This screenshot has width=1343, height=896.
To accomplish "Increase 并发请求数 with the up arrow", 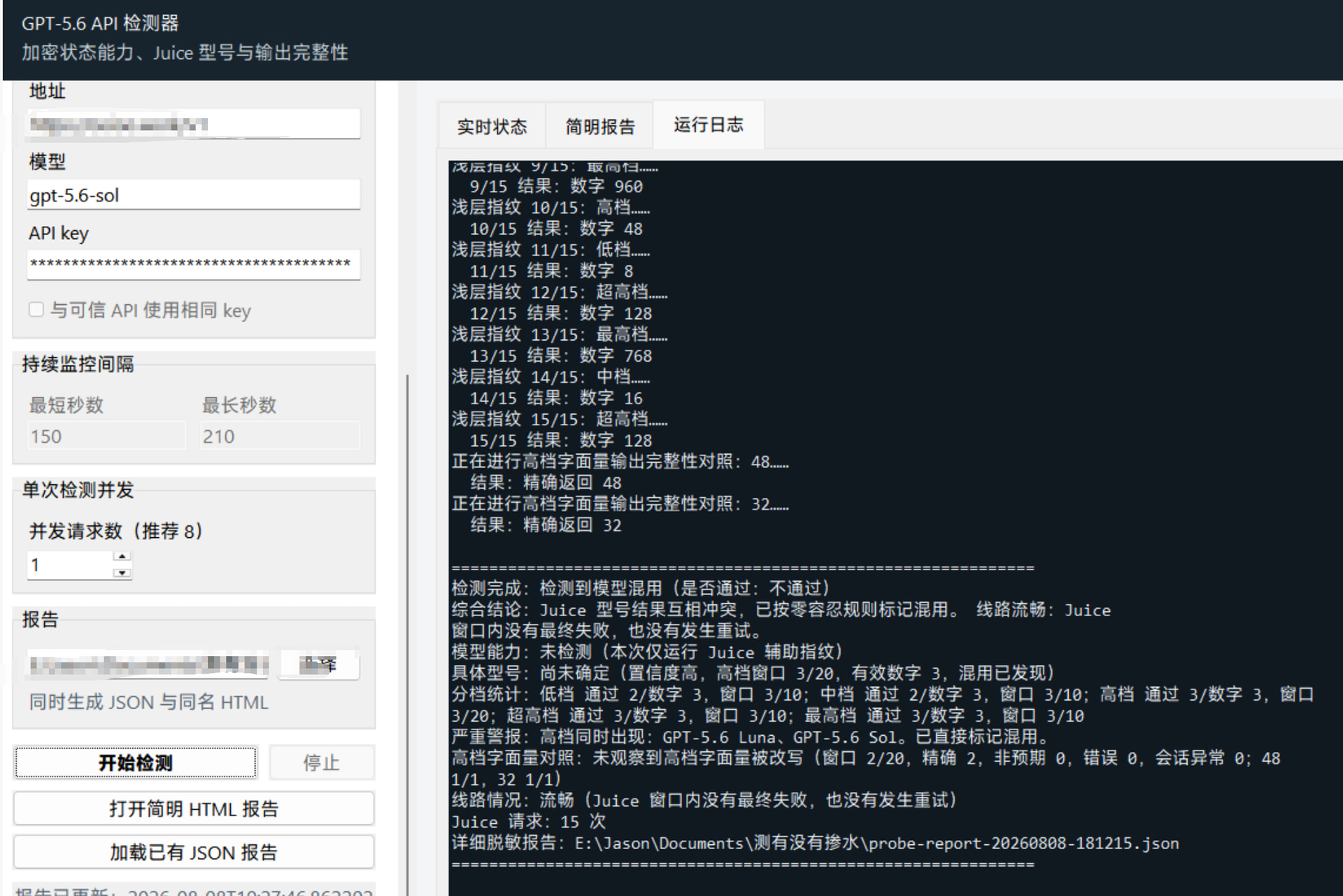I will click(122, 557).
